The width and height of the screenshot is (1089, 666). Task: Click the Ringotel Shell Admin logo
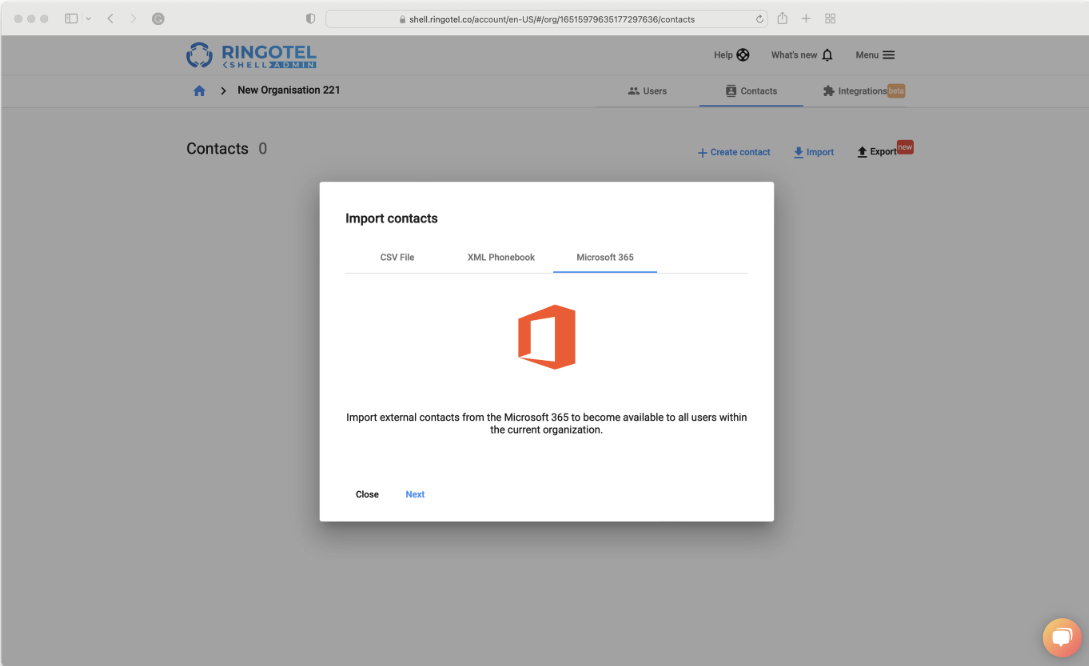[x=251, y=56]
